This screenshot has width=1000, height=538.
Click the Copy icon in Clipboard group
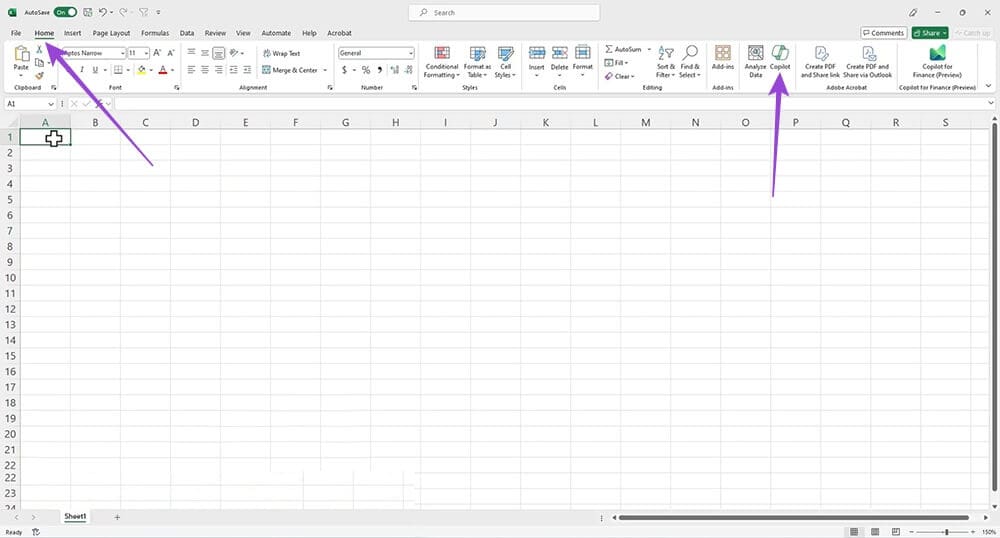[40, 62]
